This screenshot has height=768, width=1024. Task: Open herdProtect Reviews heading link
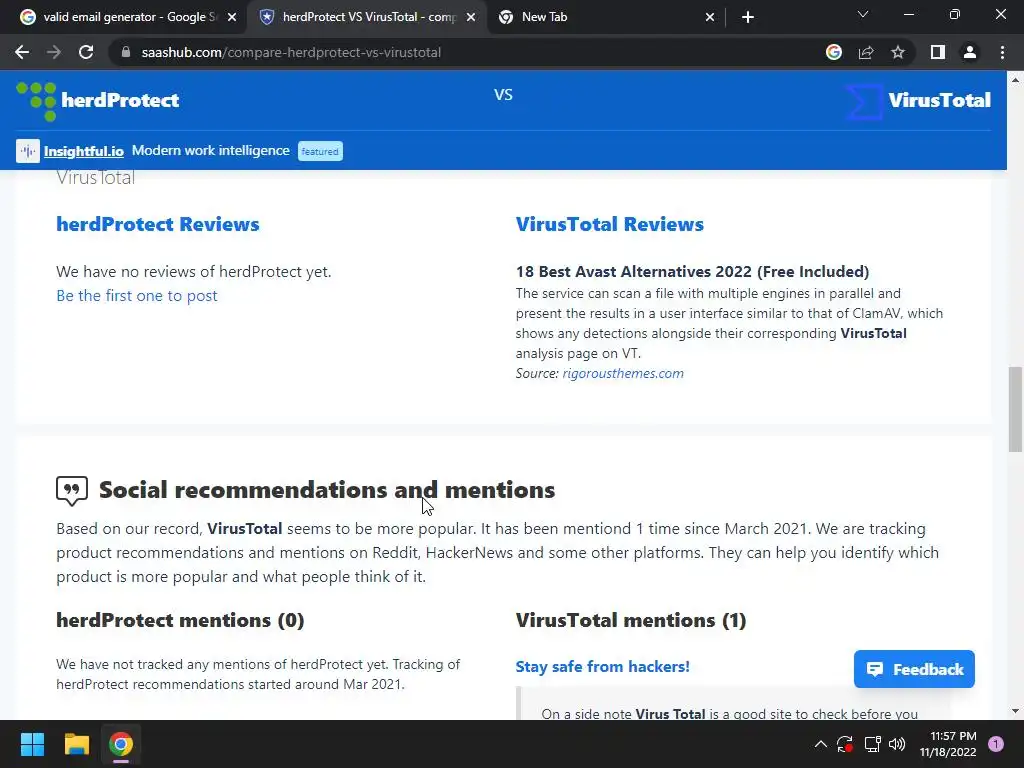pyautogui.click(x=157, y=224)
